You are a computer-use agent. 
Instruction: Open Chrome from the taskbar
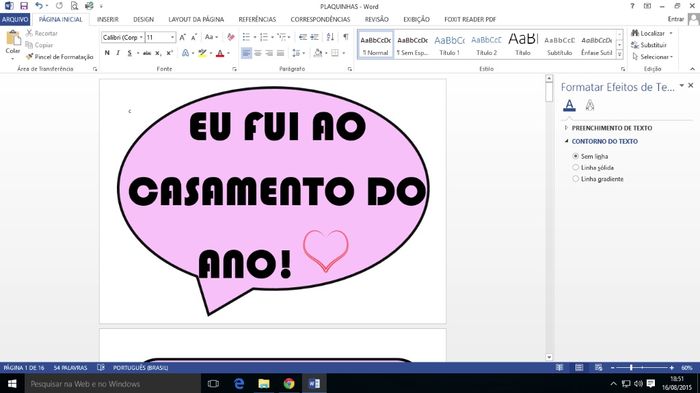[x=289, y=384]
